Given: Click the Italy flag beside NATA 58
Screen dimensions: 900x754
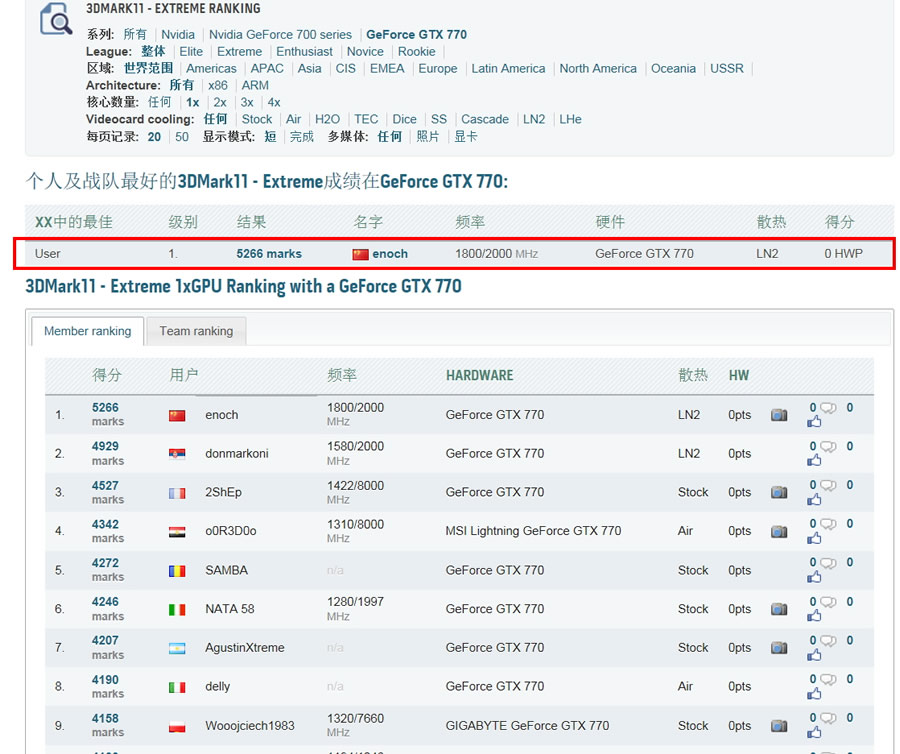Looking at the screenshot, I should [177, 609].
